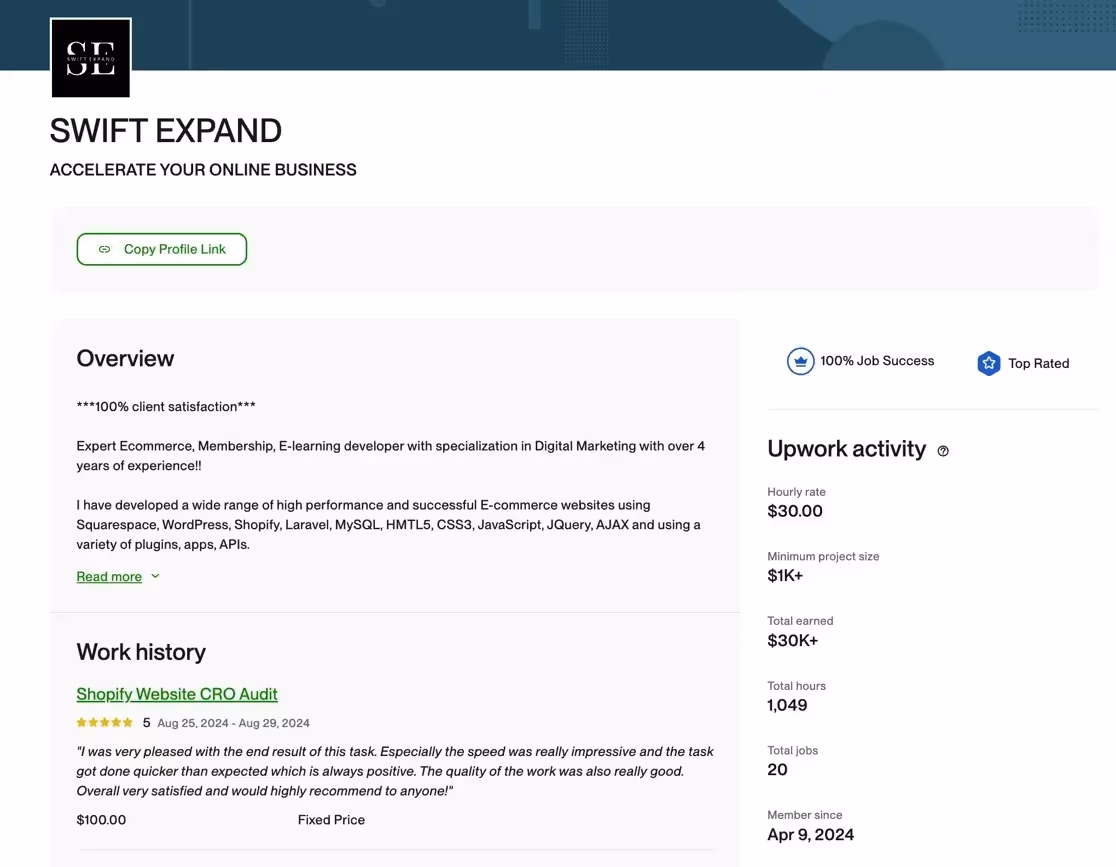Click the Apr 9, 2024 member since date
1116x867 pixels.
click(x=811, y=835)
